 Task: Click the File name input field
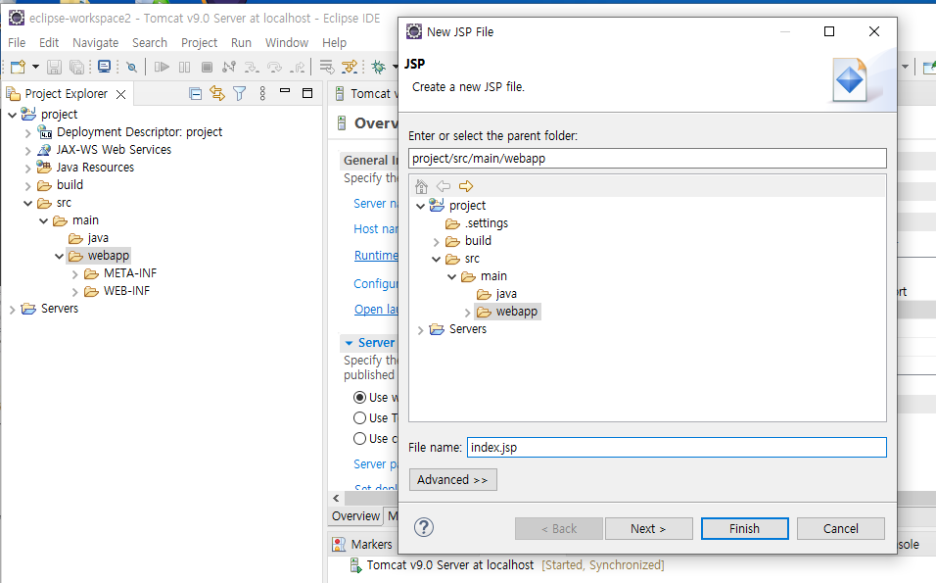(x=676, y=448)
